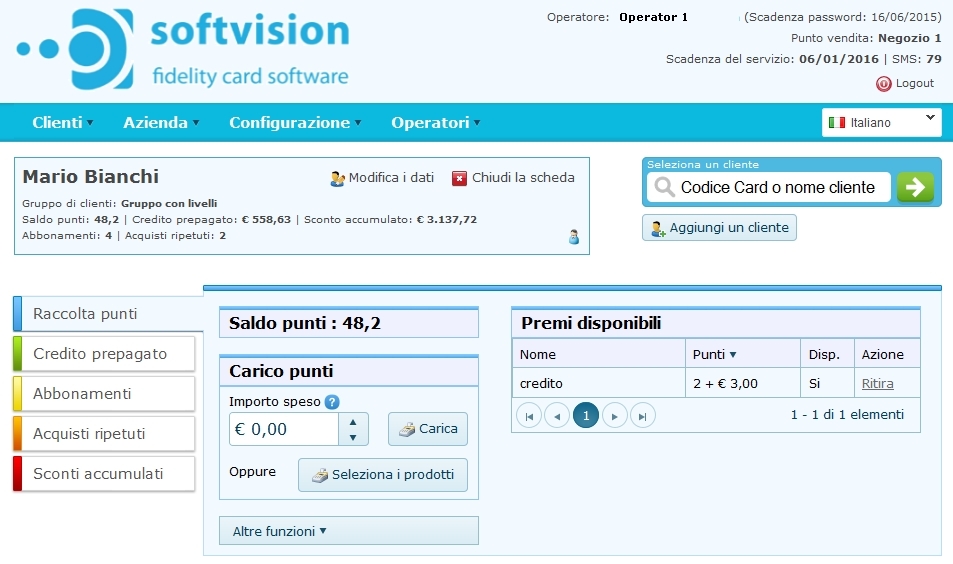Click the small customer figure icon in Mario Bianchi card

point(574,237)
